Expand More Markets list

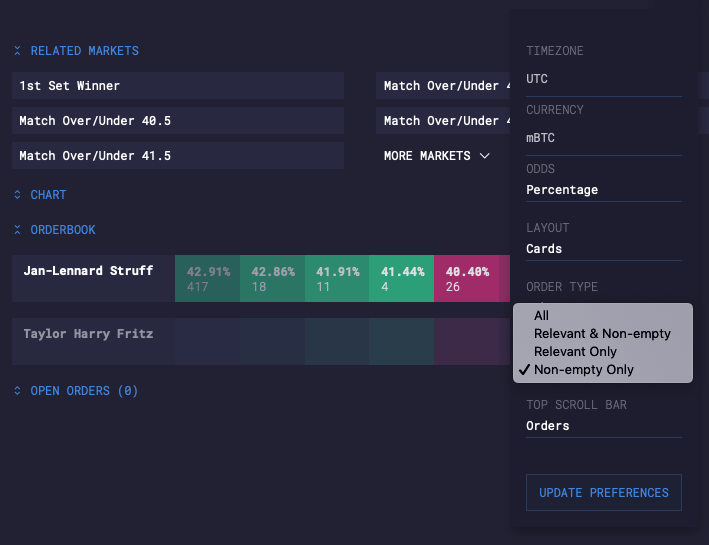click(437, 156)
